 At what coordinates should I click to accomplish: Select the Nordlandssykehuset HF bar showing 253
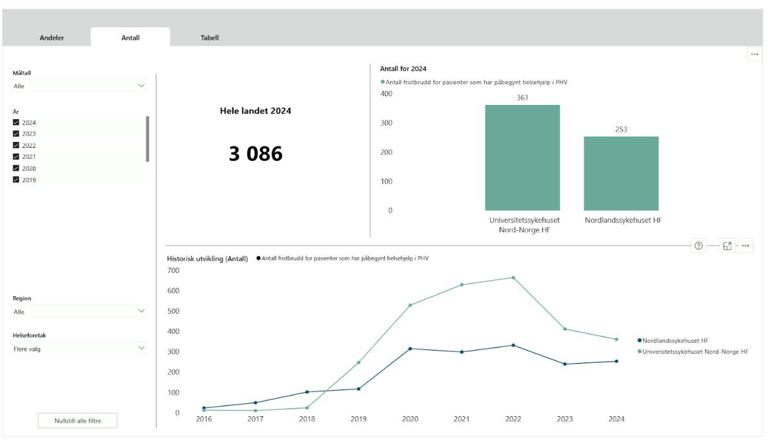tap(621, 173)
